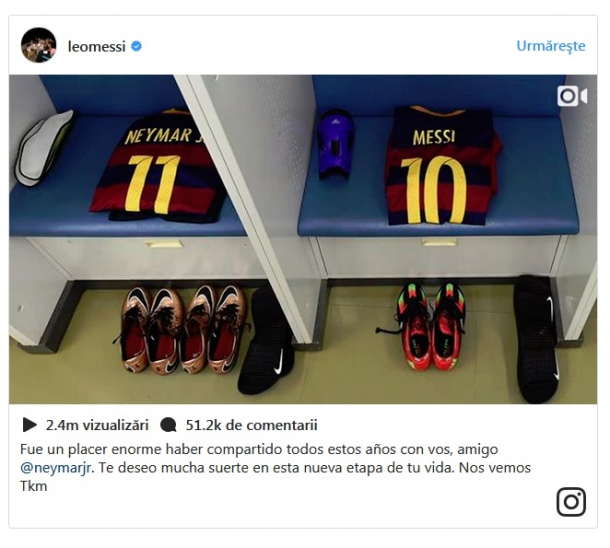Click the Neymar Jr number 11 jersey

[159, 166]
